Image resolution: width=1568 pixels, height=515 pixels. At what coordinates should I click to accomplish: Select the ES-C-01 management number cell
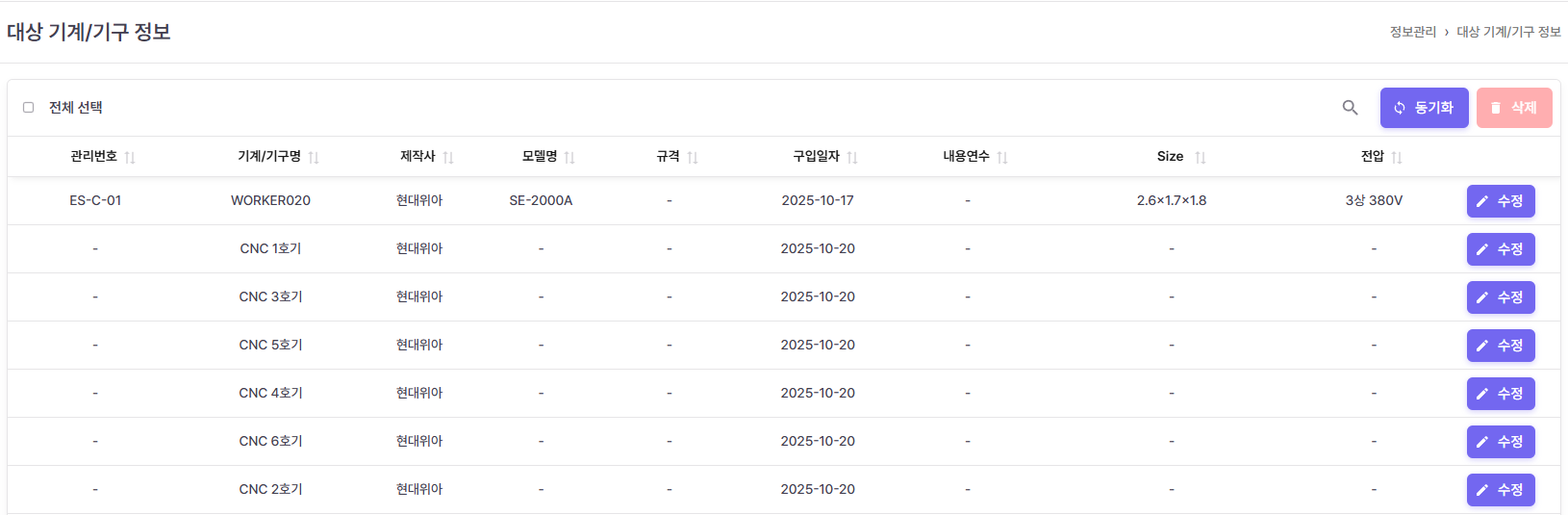(95, 200)
